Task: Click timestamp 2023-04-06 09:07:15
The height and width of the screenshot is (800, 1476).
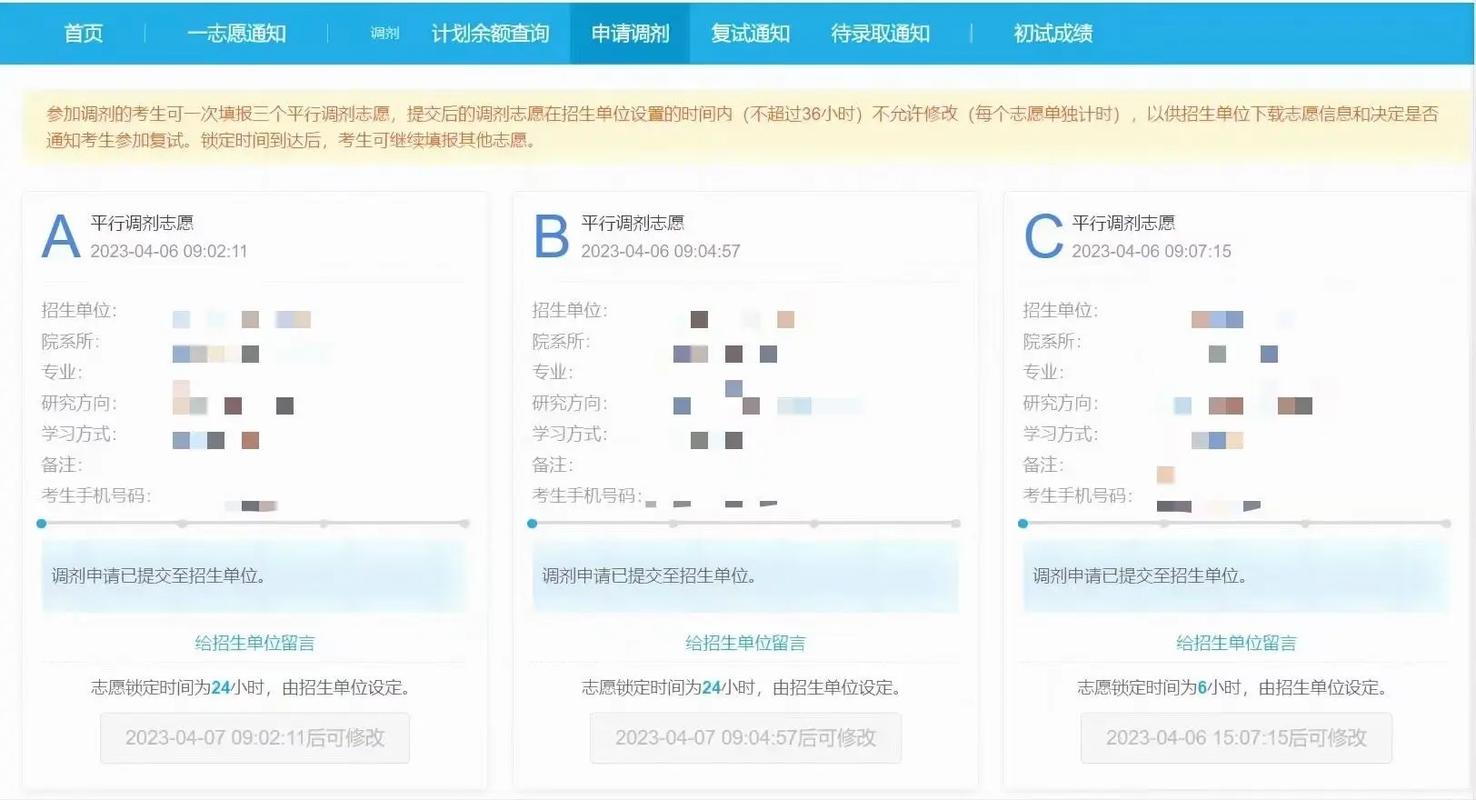Action: pos(1152,251)
